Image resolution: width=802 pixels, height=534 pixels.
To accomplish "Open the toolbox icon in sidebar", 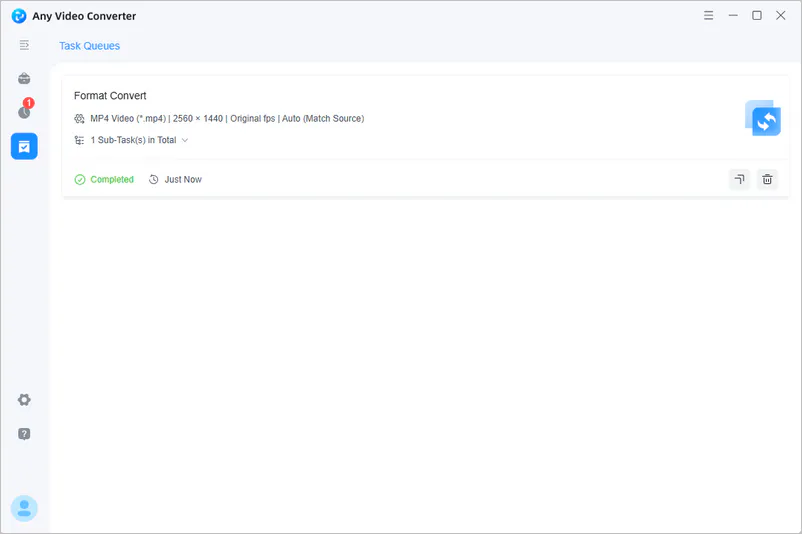I will tap(24, 78).
